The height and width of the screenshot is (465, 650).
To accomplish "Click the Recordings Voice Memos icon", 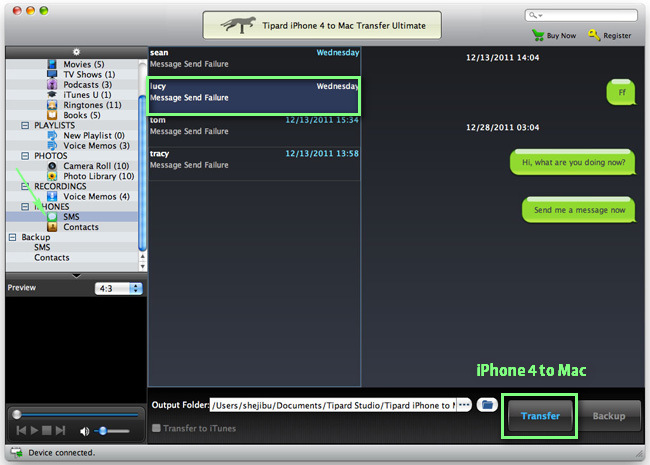I will (52, 196).
